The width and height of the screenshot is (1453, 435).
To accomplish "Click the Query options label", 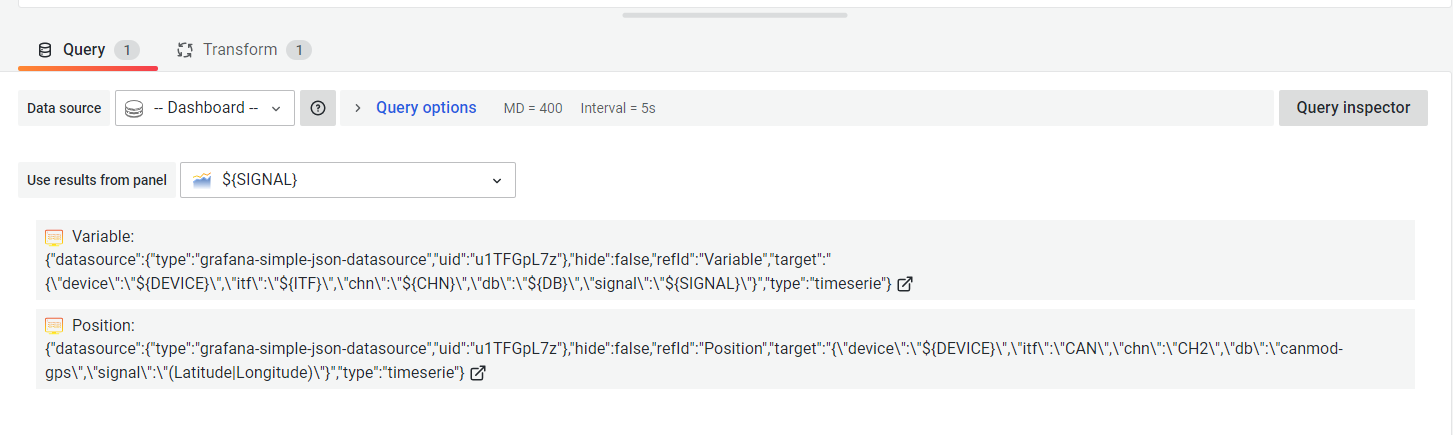I will 426,108.
